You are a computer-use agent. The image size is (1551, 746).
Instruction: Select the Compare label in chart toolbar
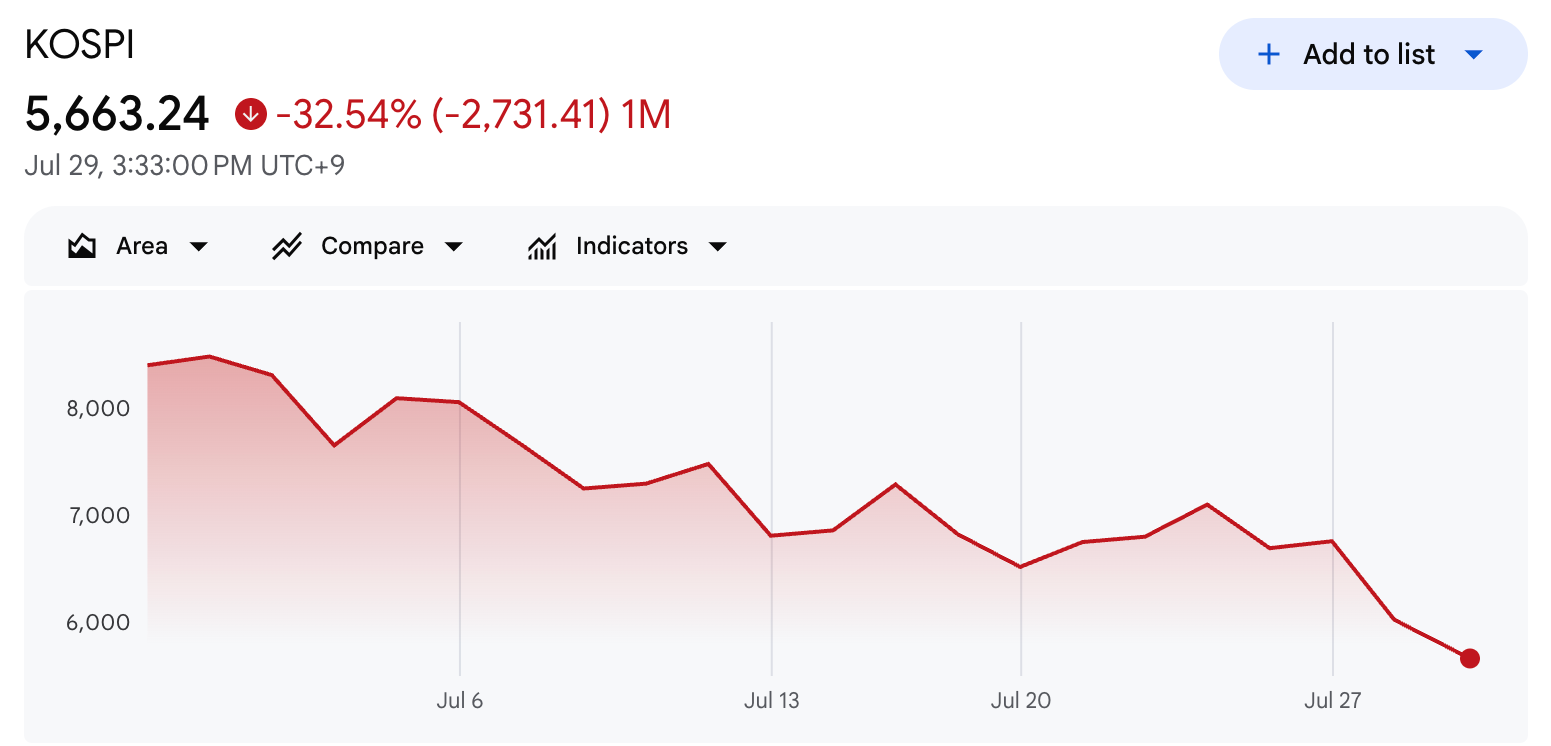click(x=372, y=246)
